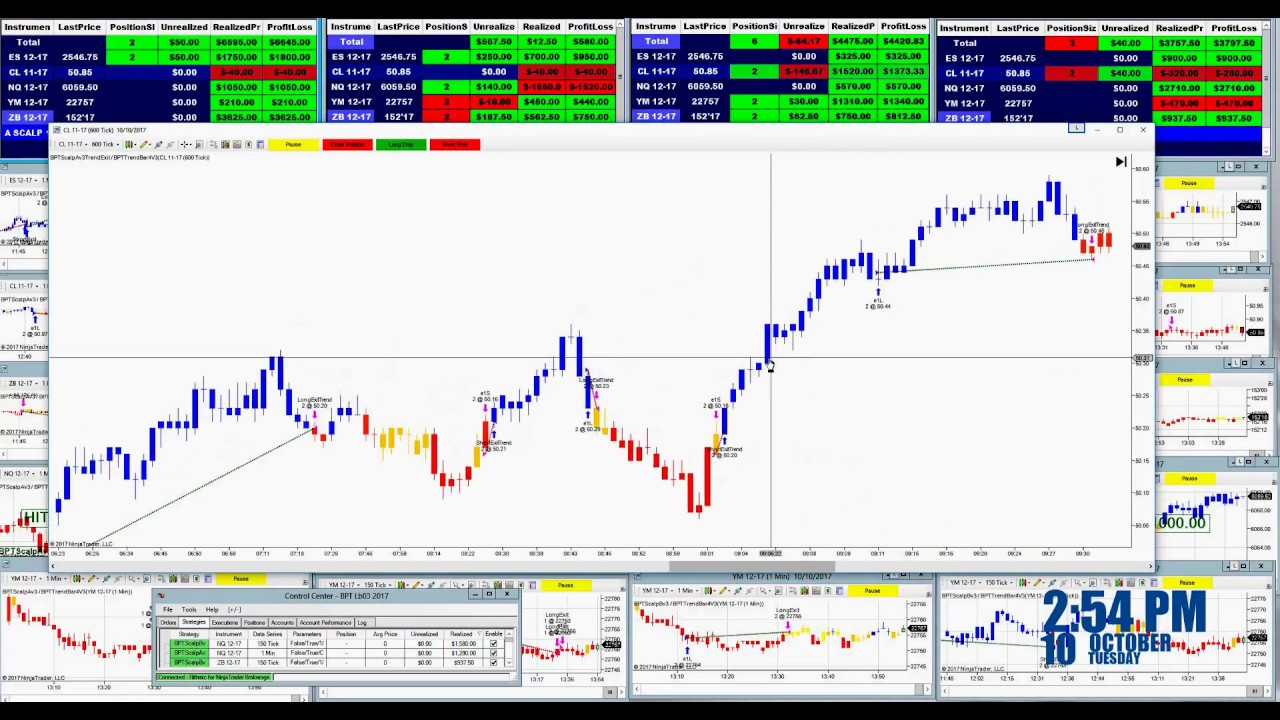Open Tools menu in Control Center
This screenshot has height=720, width=1280.
(x=189, y=610)
